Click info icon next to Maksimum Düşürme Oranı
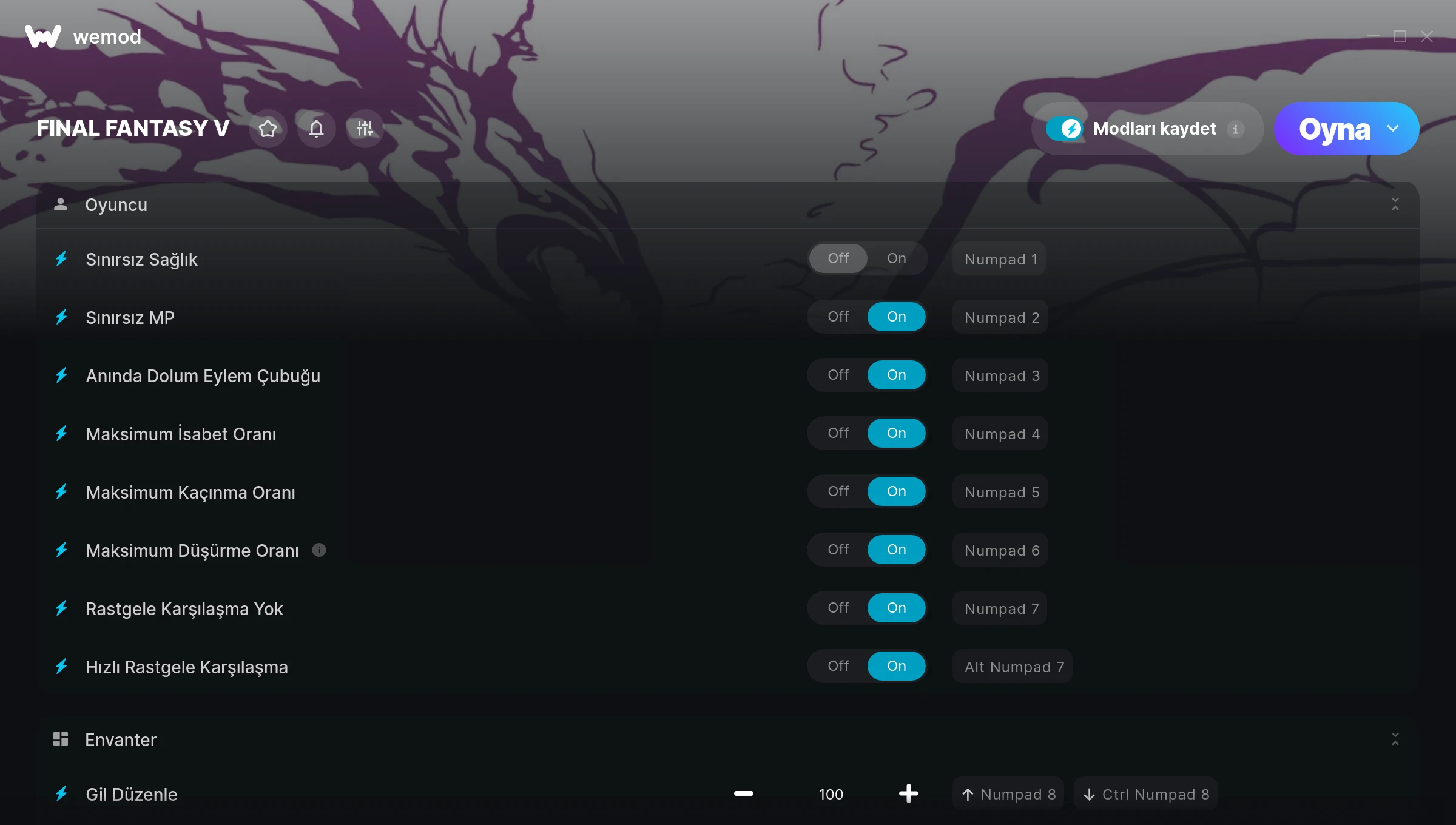The image size is (1456, 825). coord(319,550)
